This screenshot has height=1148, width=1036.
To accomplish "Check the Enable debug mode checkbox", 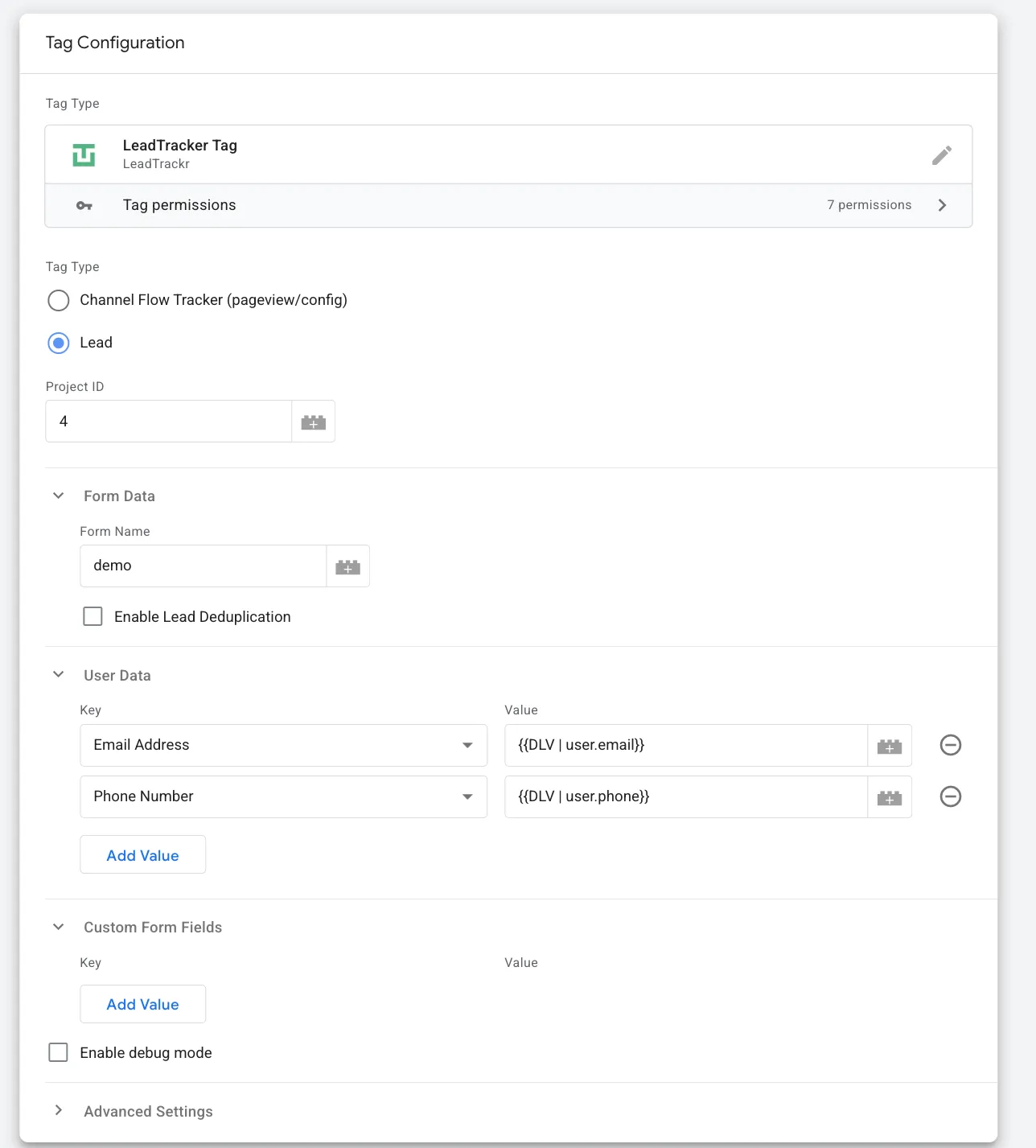I will pyautogui.click(x=58, y=1051).
